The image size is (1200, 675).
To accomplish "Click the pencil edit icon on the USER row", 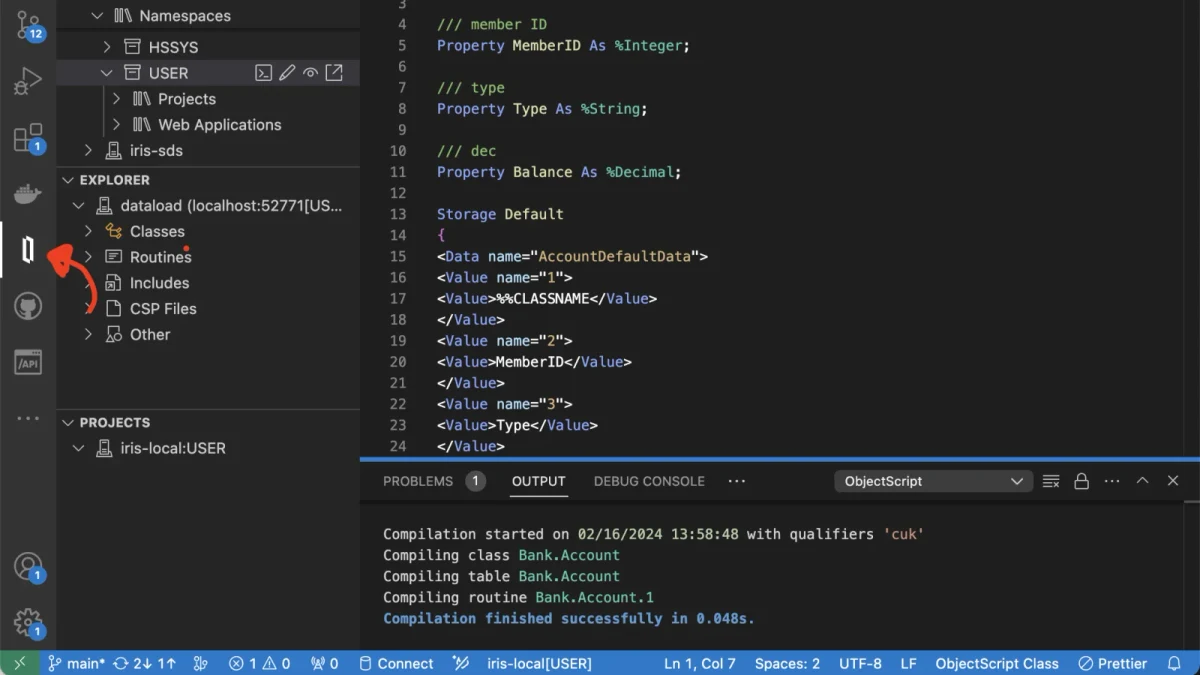I will 287,73.
